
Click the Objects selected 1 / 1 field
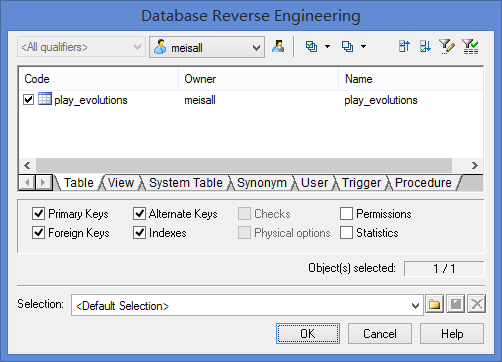[444, 268]
